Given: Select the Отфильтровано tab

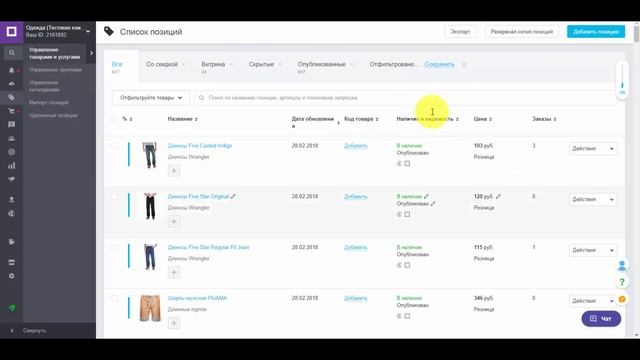Looking at the screenshot, I should click(393, 64).
